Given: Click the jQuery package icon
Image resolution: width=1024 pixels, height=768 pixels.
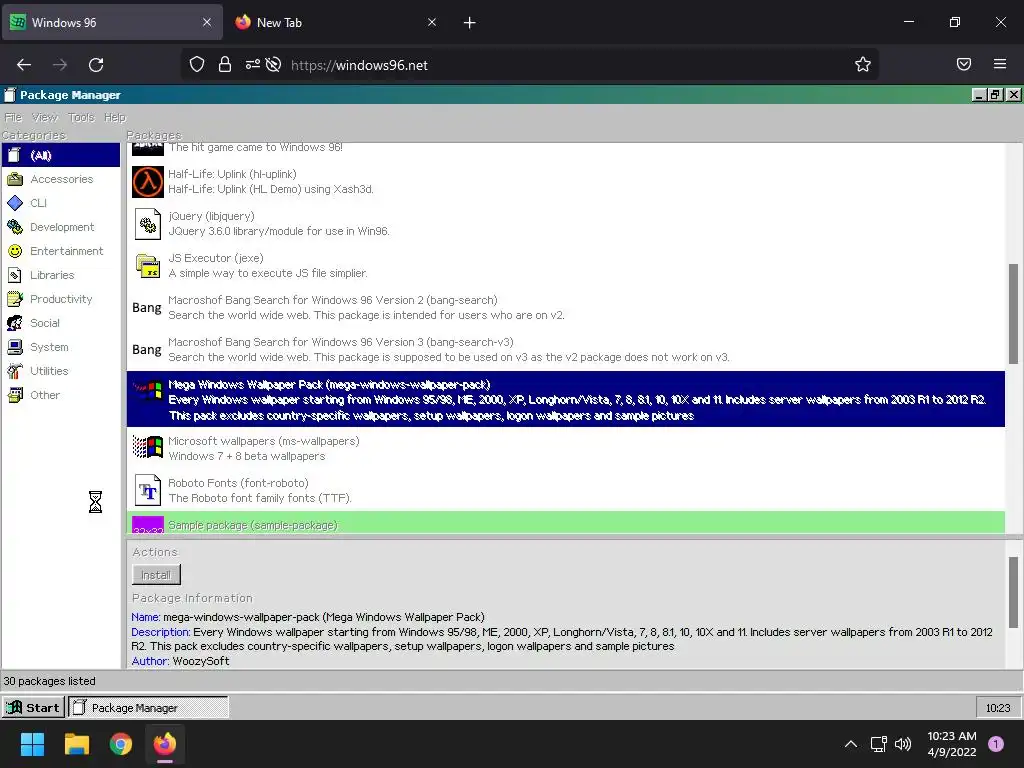Looking at the screenshot, I should [x=148, y=224].
